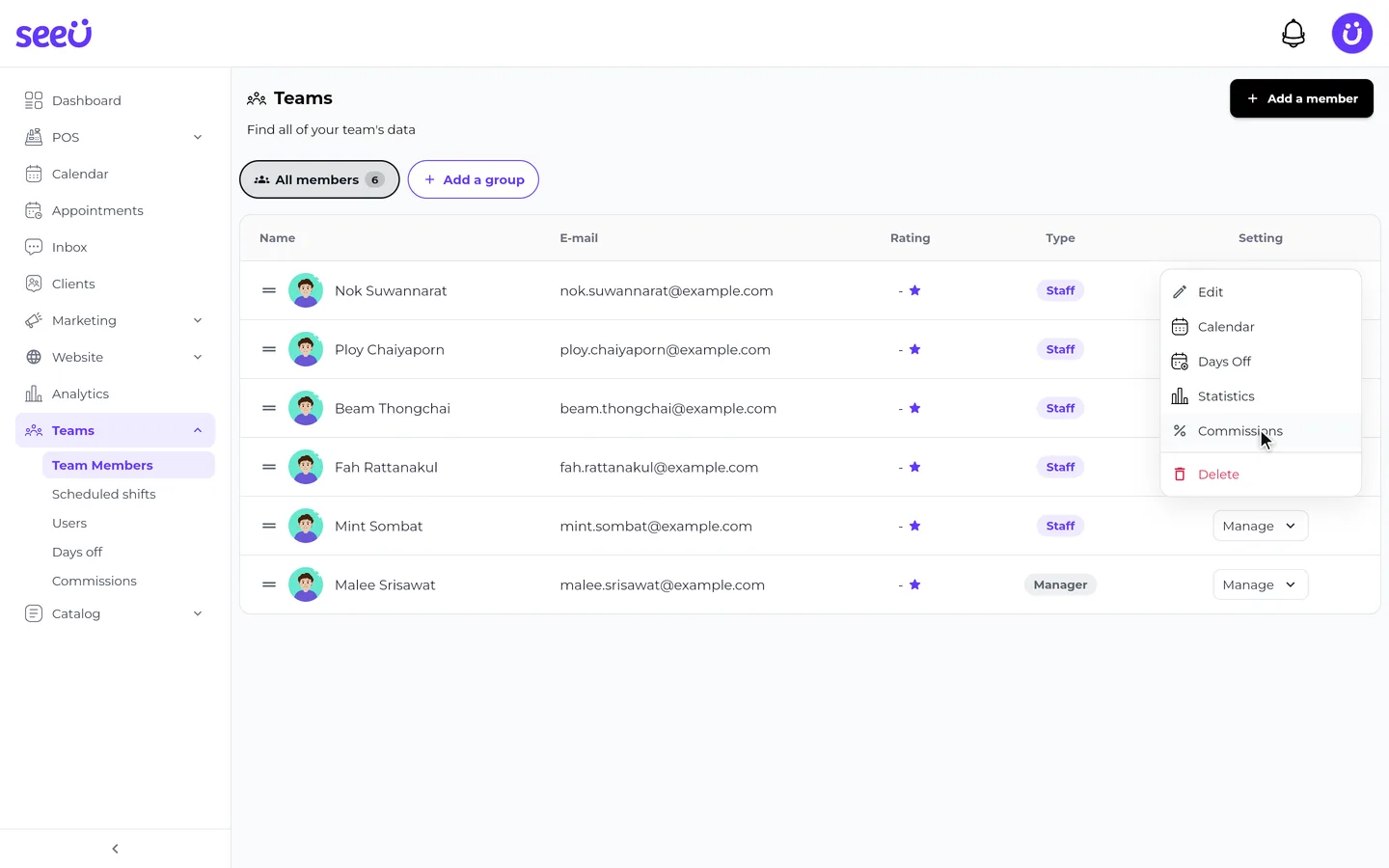Image resolution: width=1389 pixels, height=868 pixels.
Task: Click the pencil icon beside Edit
Action: (1179, 292)
